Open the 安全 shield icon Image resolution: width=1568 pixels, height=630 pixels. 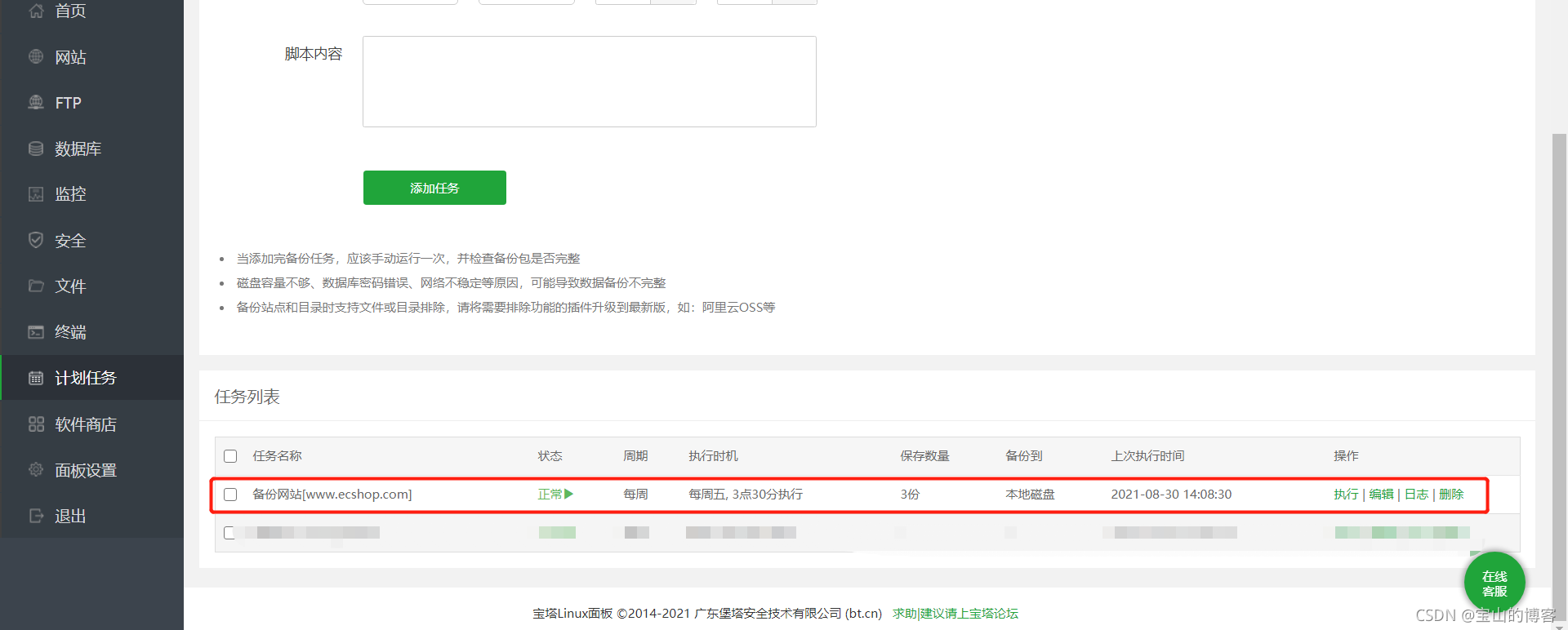coord(36,240)
